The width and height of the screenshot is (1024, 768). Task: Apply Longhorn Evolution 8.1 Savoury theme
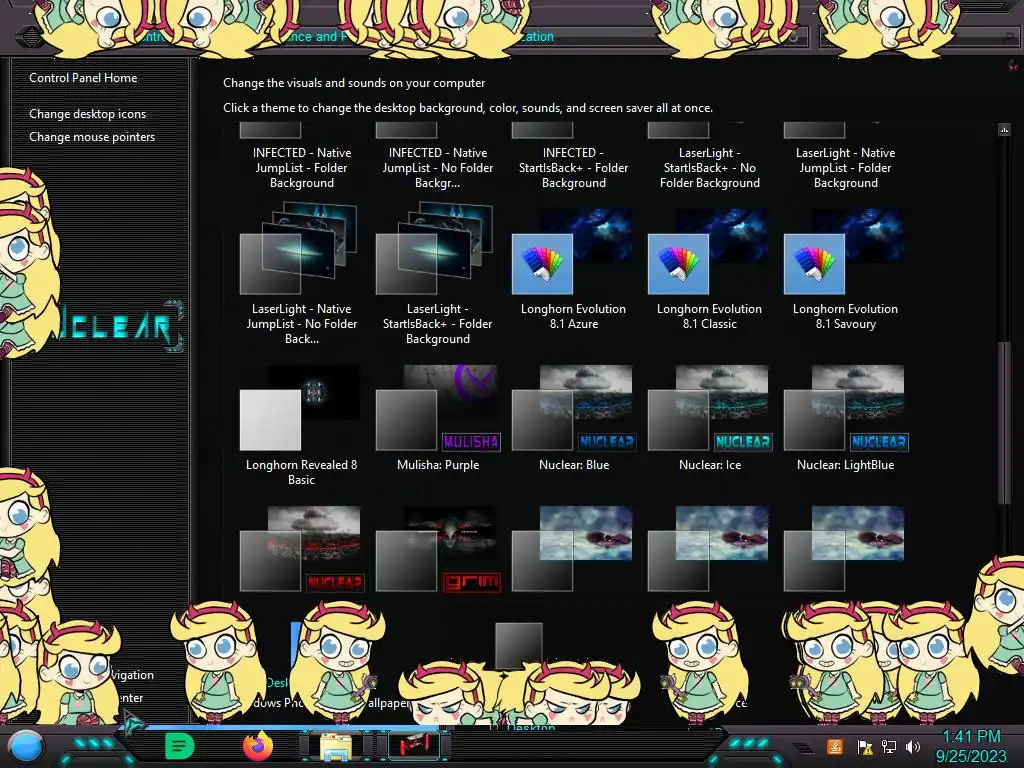coord(845,269)
